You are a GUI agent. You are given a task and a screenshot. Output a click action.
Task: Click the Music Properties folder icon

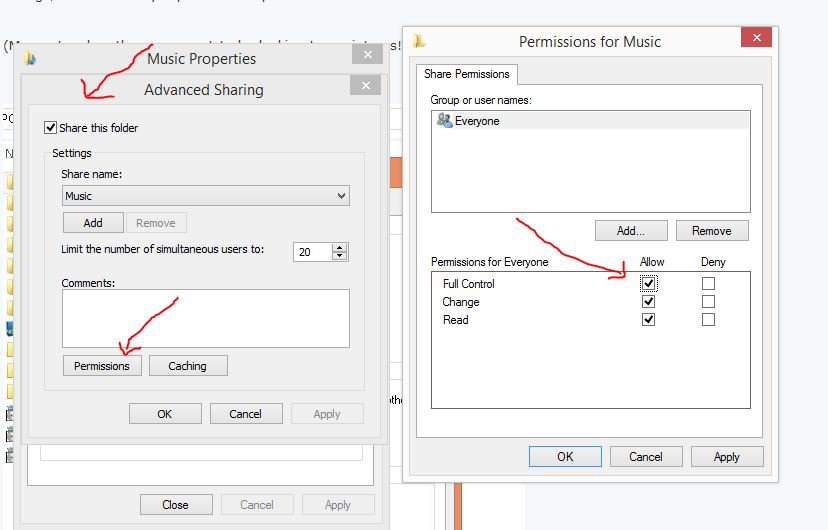(x=30, y=58)
